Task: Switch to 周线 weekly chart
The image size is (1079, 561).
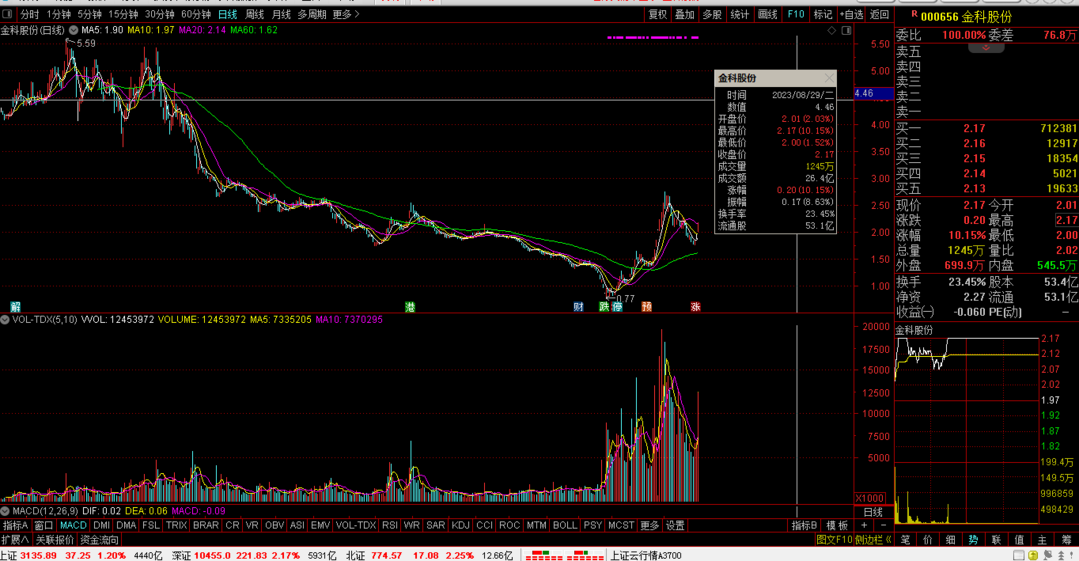Action: [255, 14]
